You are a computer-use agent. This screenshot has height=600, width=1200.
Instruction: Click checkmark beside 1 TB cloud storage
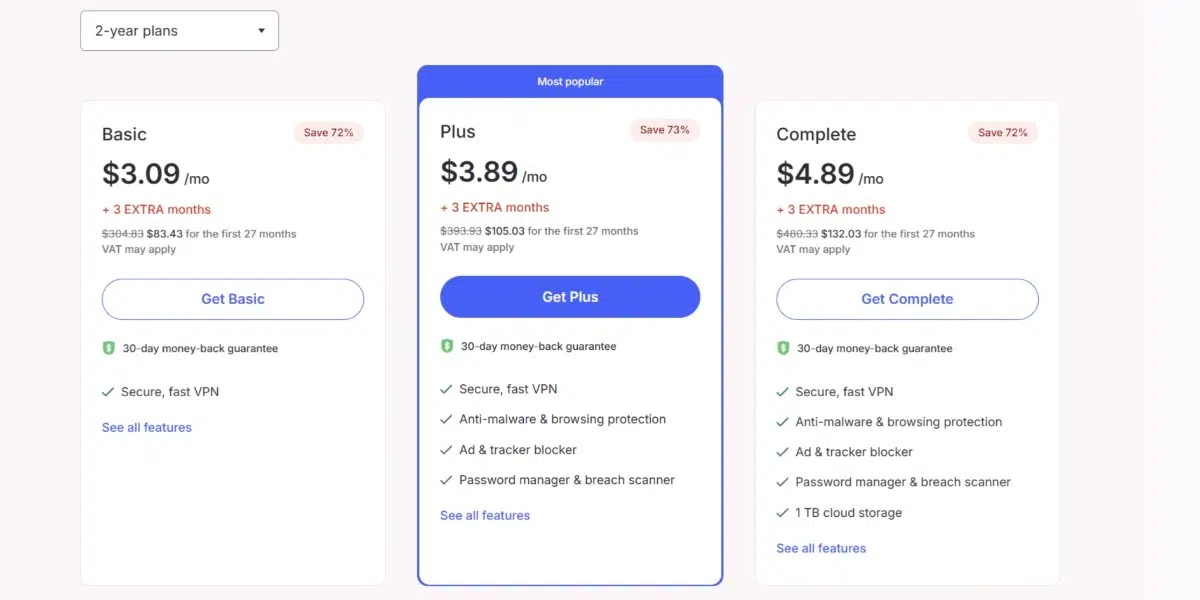(x=782, y=513)
